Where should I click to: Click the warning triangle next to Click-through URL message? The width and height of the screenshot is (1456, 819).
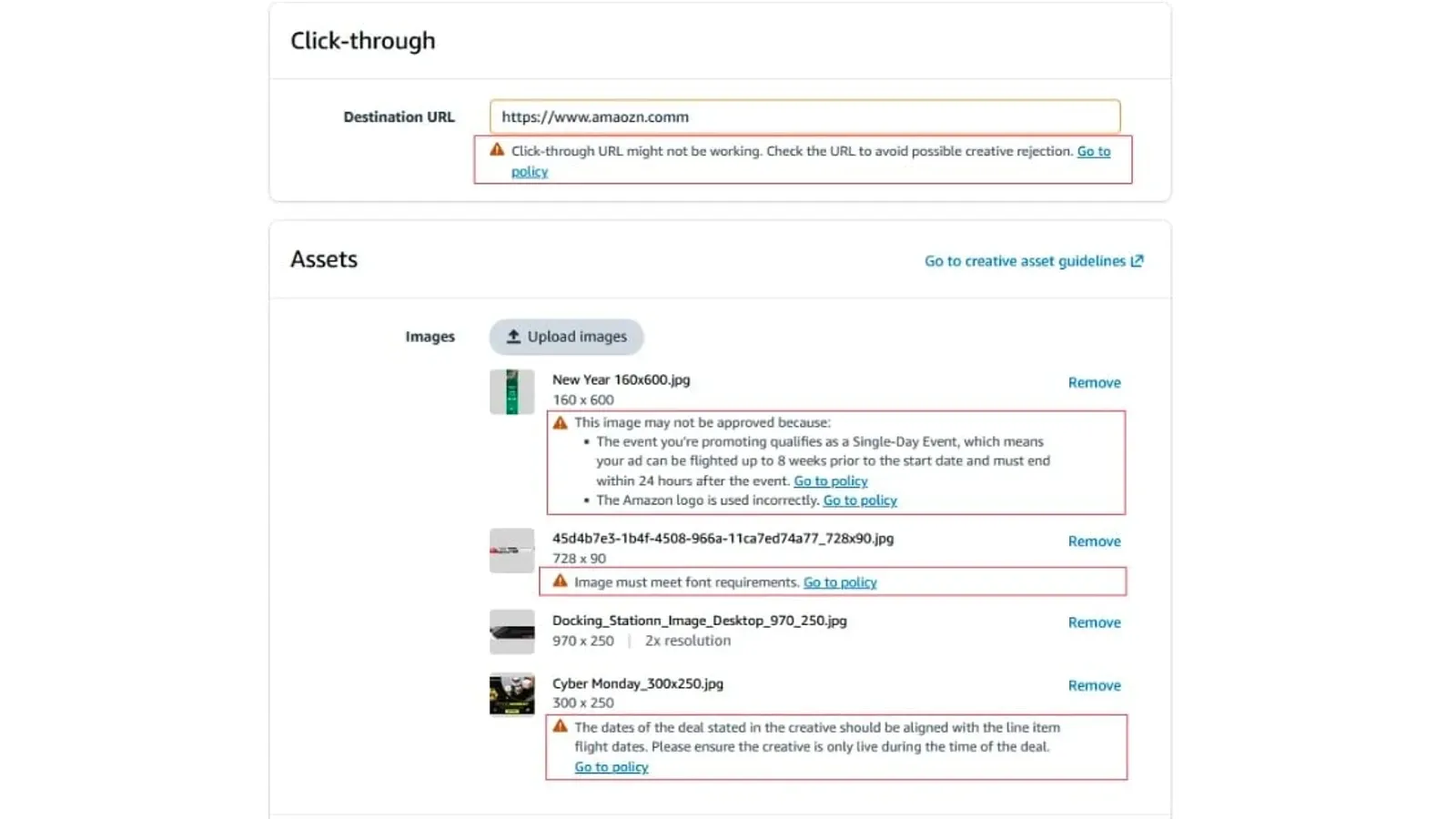(x=497, y=151)
